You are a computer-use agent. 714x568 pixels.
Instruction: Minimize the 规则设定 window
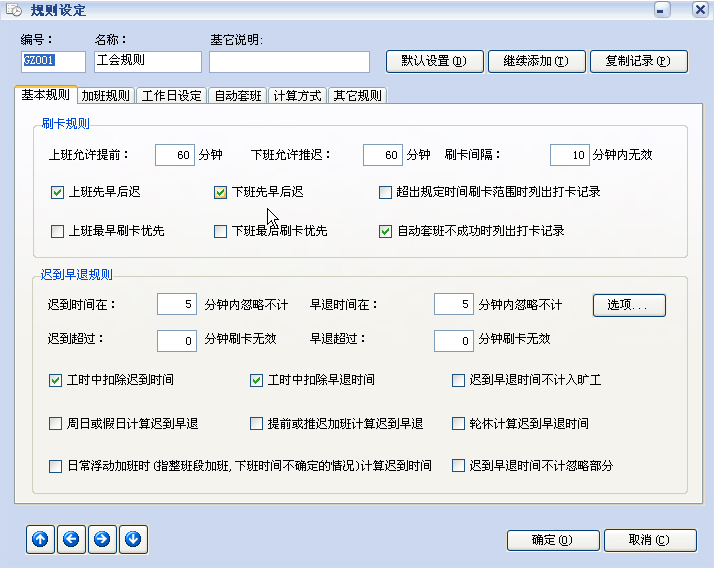[662, 10]
